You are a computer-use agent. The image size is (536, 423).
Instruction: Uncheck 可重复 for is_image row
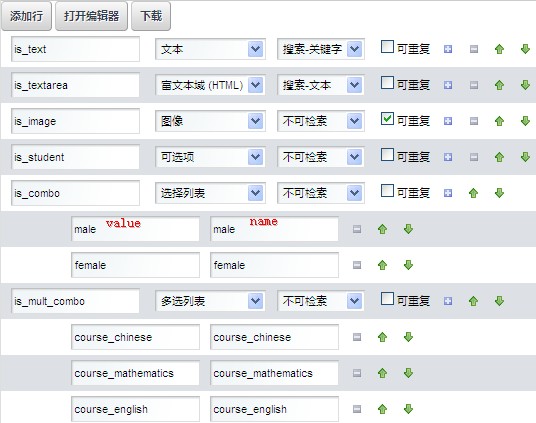pos(387,119)
